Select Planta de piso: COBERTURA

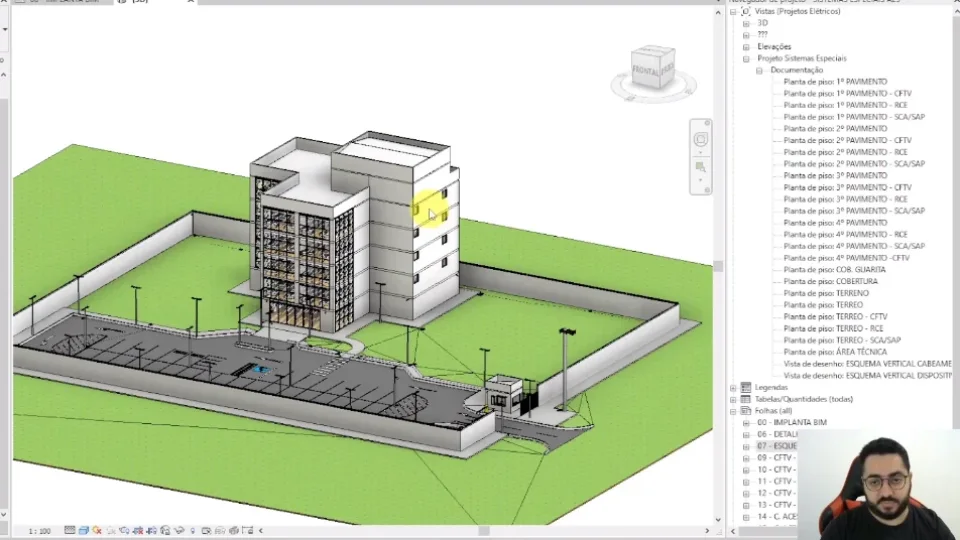coord(831,281)
